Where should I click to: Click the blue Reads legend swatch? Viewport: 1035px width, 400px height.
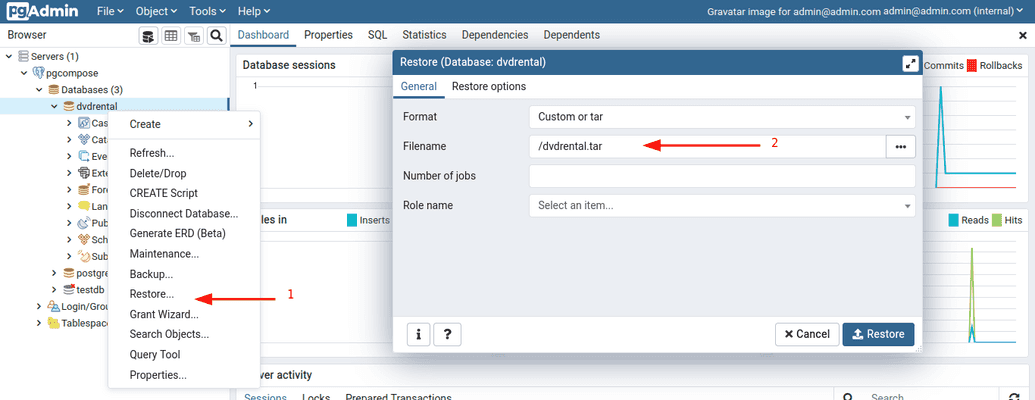coord(954,220)
